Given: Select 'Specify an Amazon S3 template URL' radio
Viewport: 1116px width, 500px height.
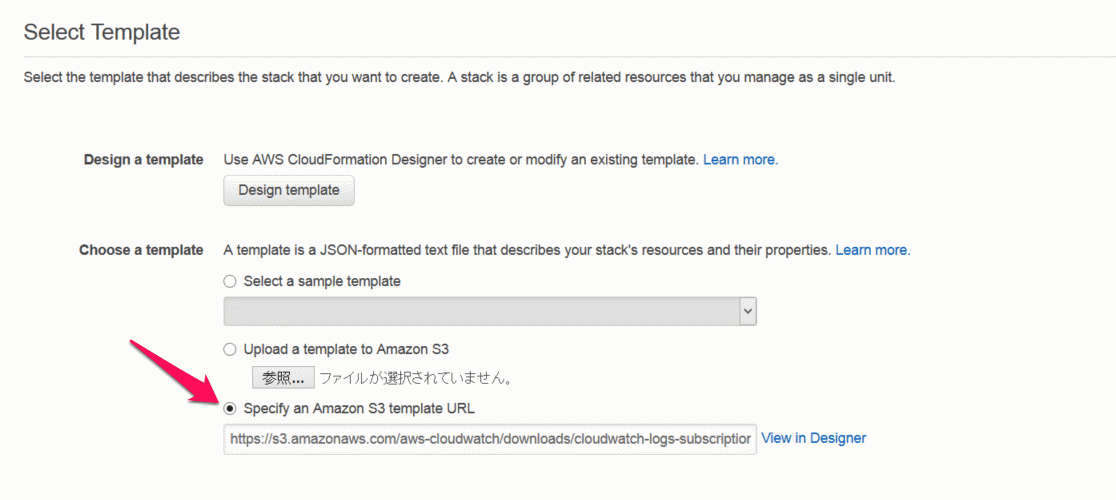Looking at the screenshot, I should (230, 409).
